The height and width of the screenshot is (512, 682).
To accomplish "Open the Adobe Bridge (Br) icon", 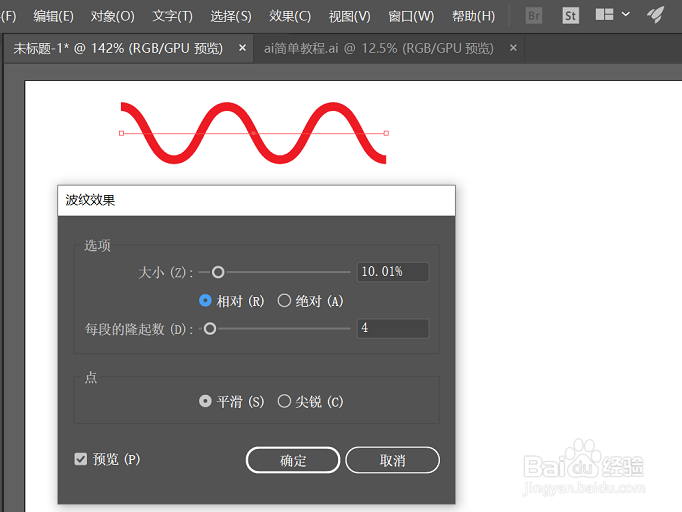I will point(534,16).
